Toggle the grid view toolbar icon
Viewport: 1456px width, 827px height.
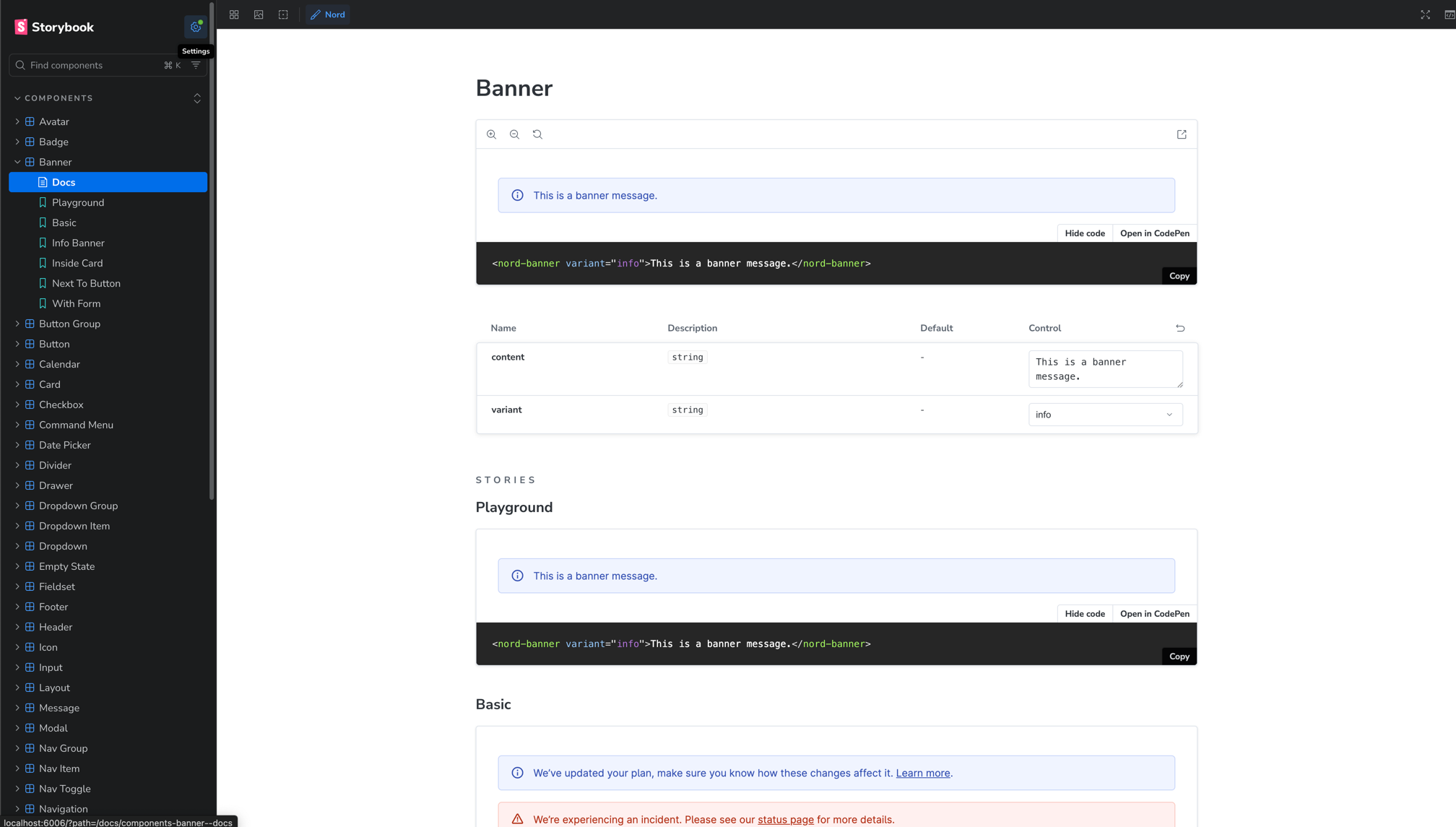click(234, 14)
